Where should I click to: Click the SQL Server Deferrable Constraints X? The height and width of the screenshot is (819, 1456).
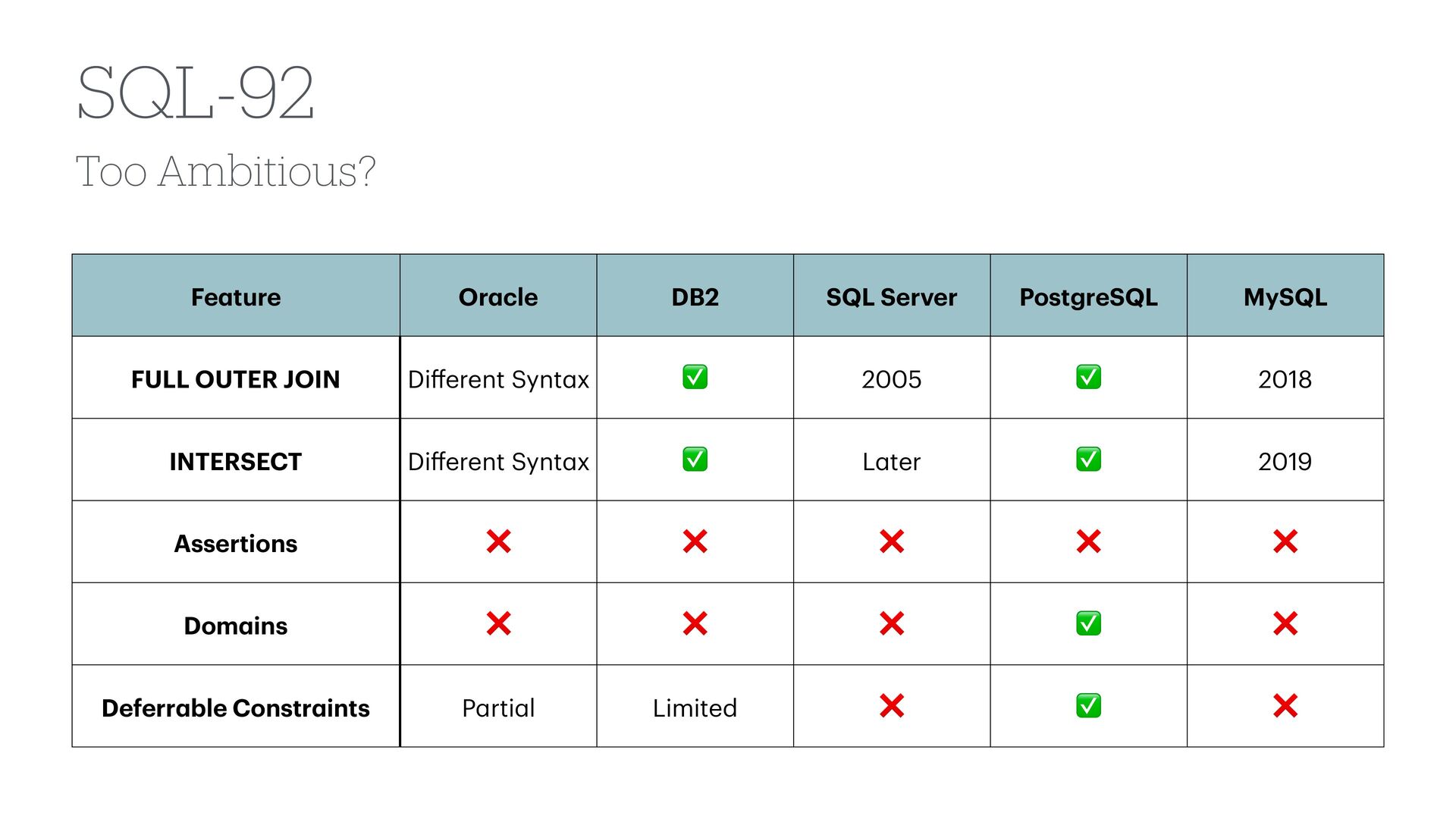[892, 706]
